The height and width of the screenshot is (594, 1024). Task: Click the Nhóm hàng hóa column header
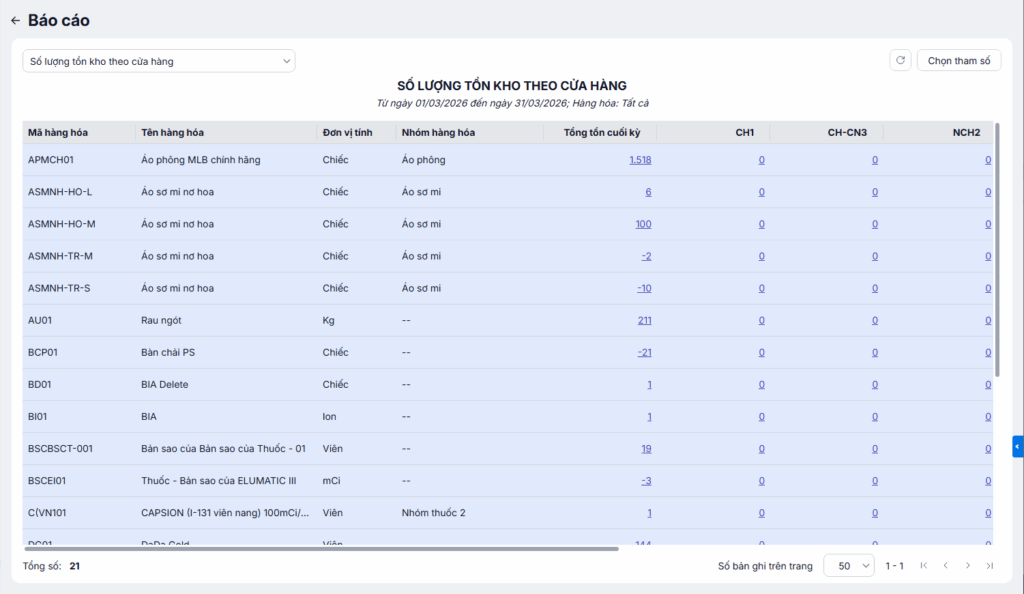coord(438,133)
